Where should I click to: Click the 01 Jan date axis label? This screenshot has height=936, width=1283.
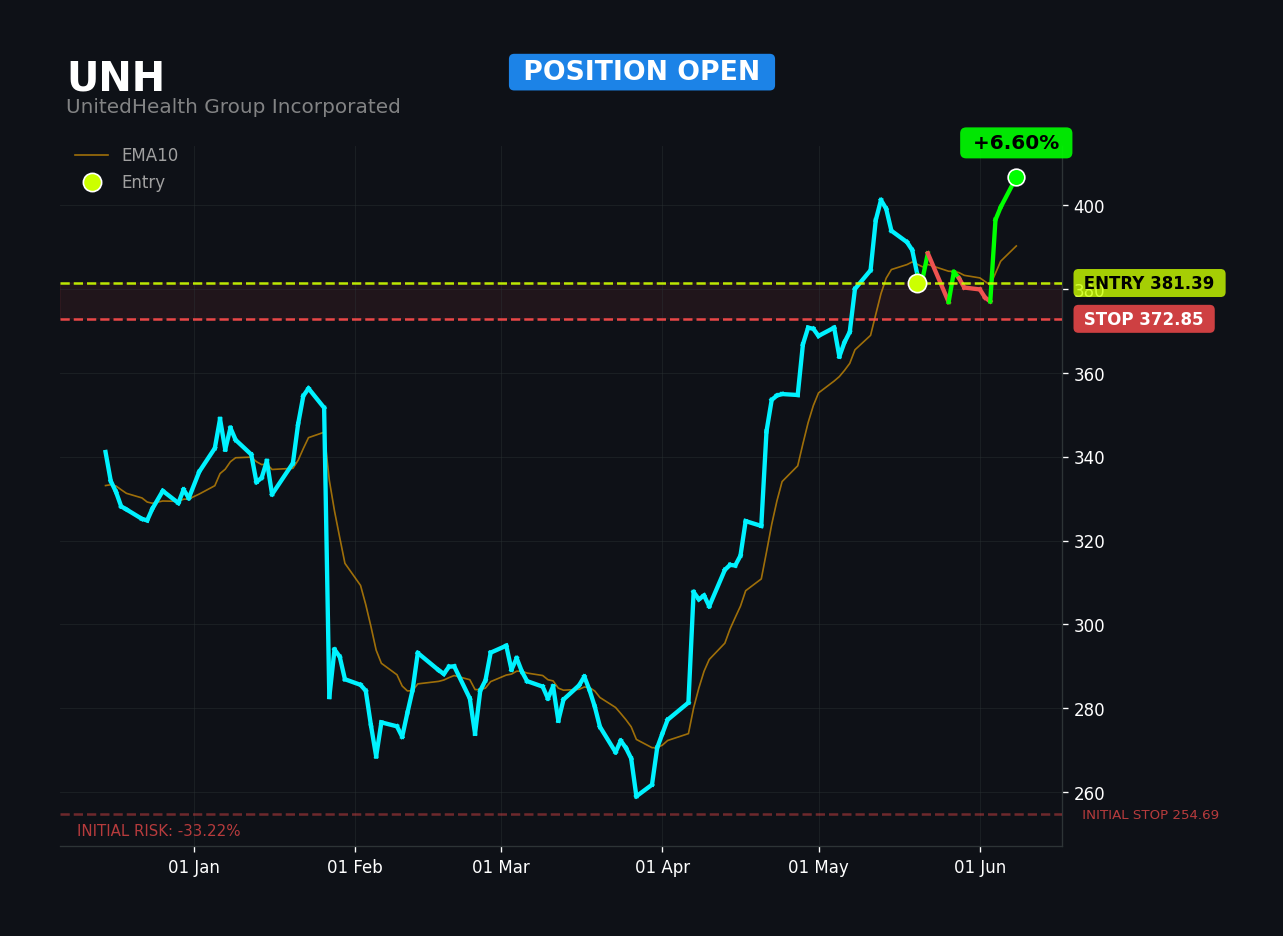click(x=194, y=867)
